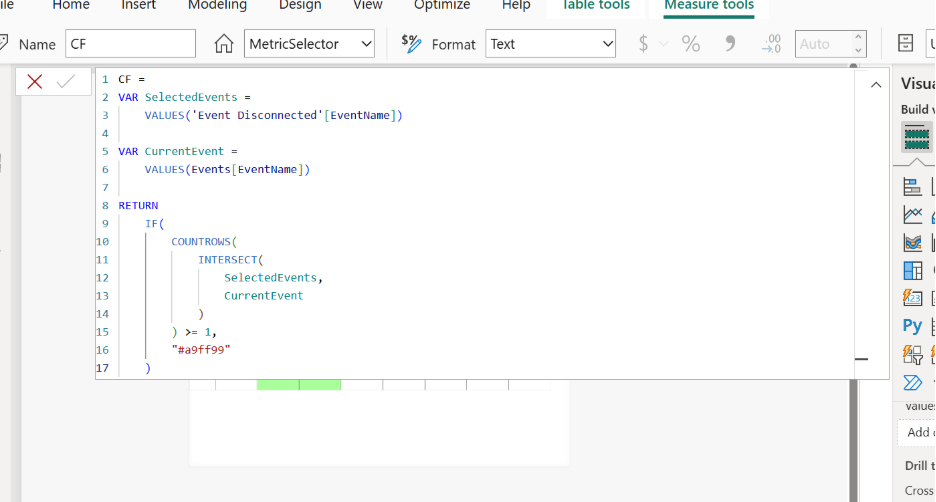Click the 'Format' label in the ribbon
The image size is (936, 502).
click(453, 44)
